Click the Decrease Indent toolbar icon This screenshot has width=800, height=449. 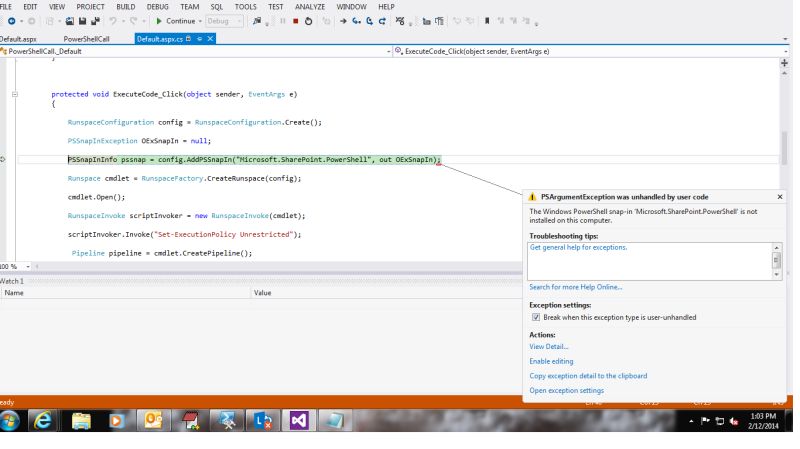point(426,21)
